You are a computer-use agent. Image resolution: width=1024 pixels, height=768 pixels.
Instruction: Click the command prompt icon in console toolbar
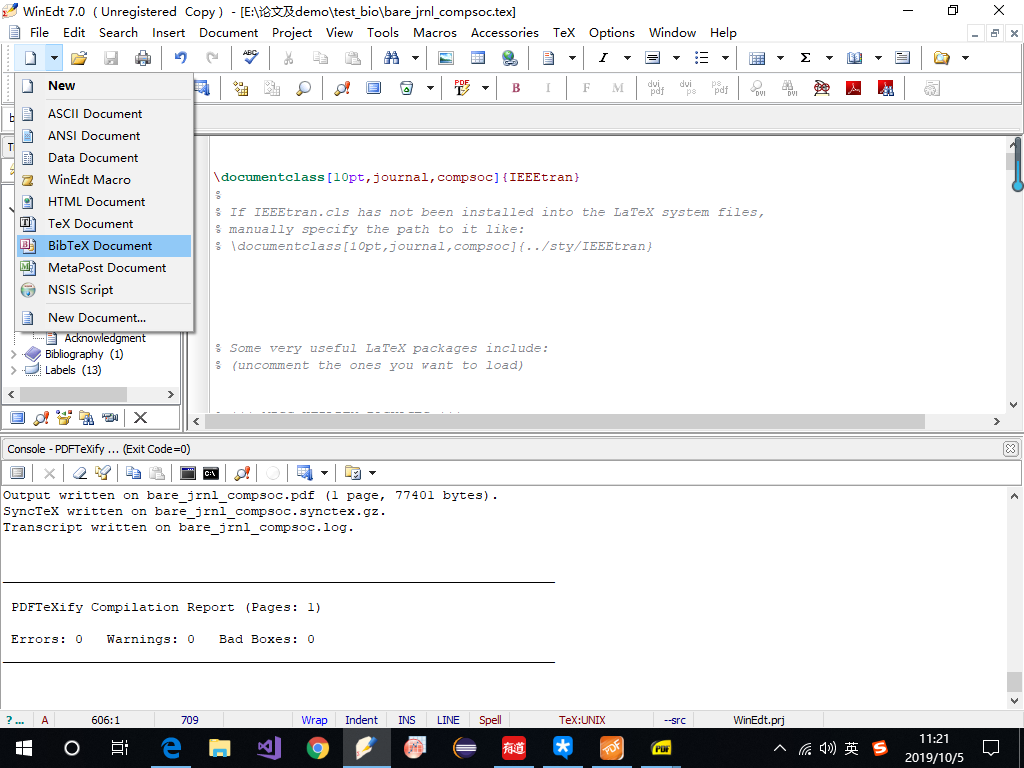click(211, 473)
